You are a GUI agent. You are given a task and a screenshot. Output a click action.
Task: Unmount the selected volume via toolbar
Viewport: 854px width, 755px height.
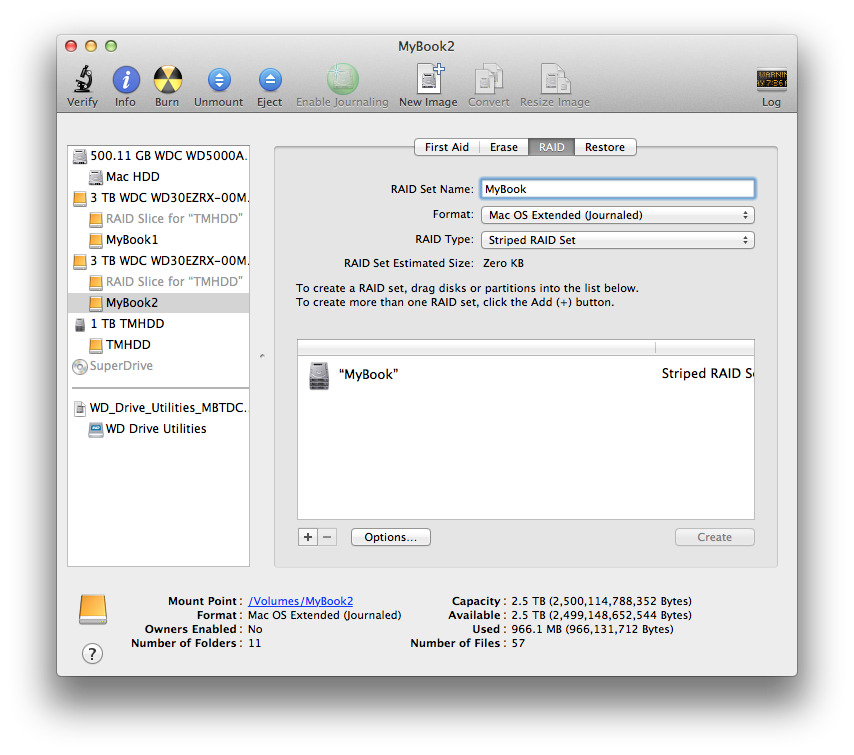tap(219, 80)
